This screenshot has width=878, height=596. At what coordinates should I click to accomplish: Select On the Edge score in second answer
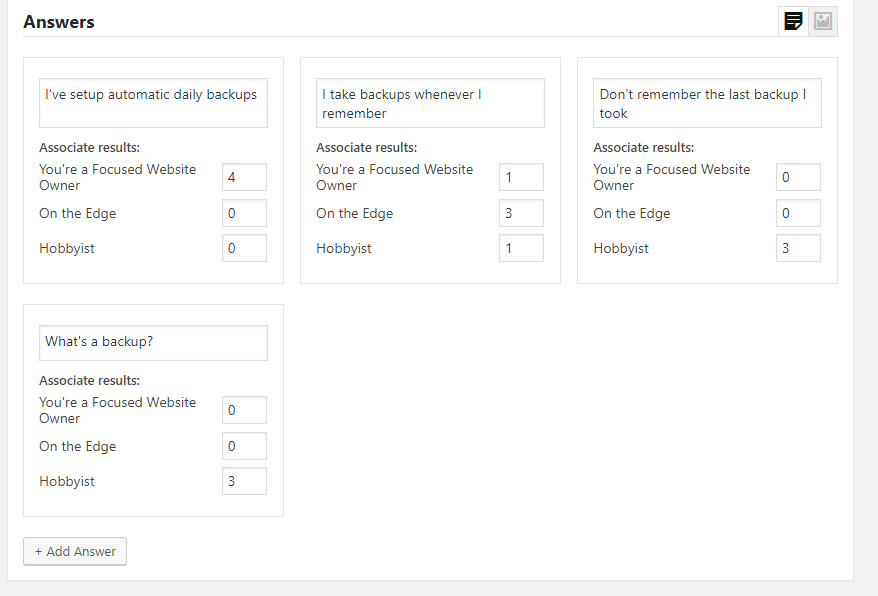[521, 213]
